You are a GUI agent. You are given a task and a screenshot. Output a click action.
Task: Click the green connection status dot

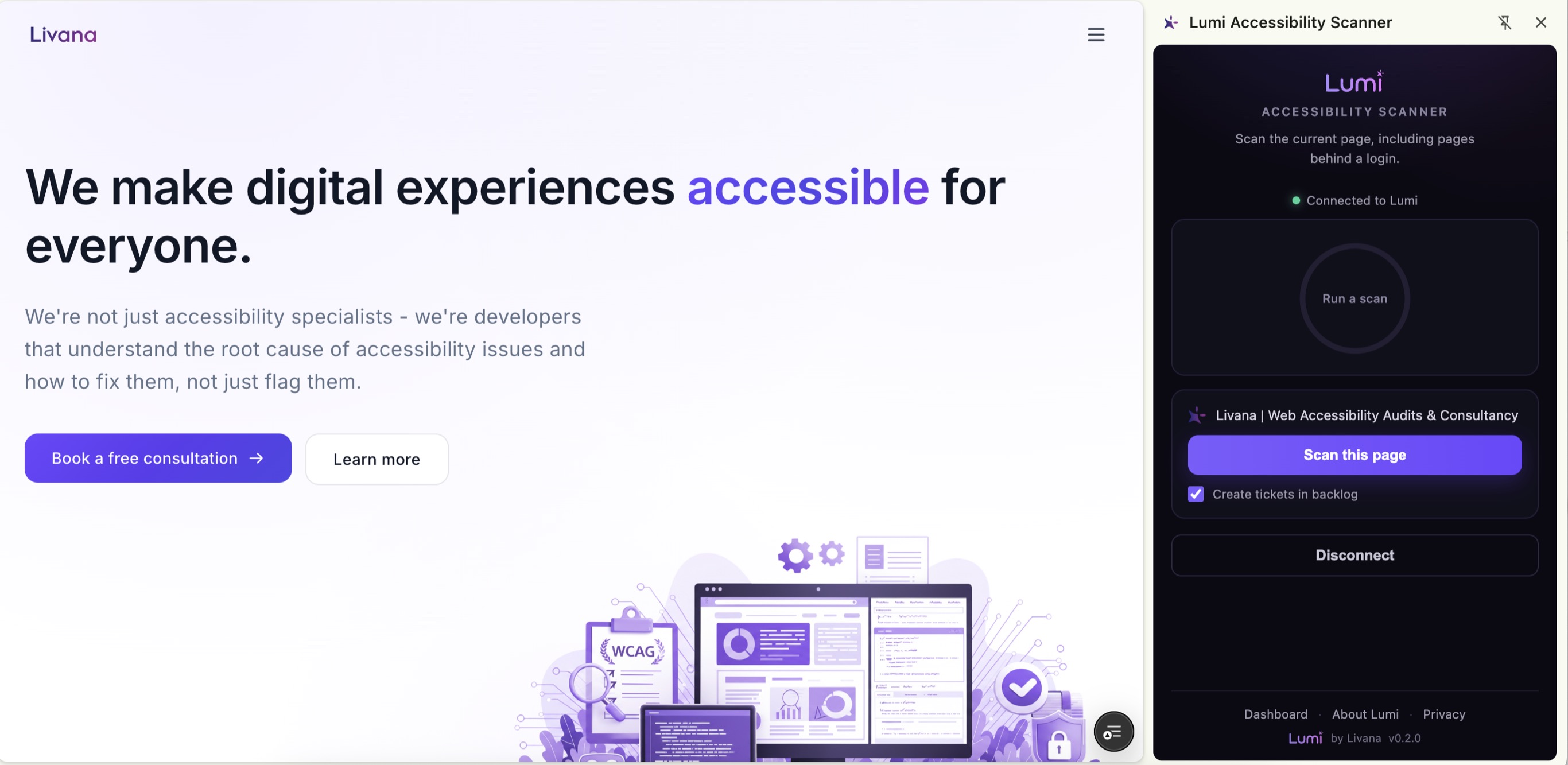[1296, 200]
